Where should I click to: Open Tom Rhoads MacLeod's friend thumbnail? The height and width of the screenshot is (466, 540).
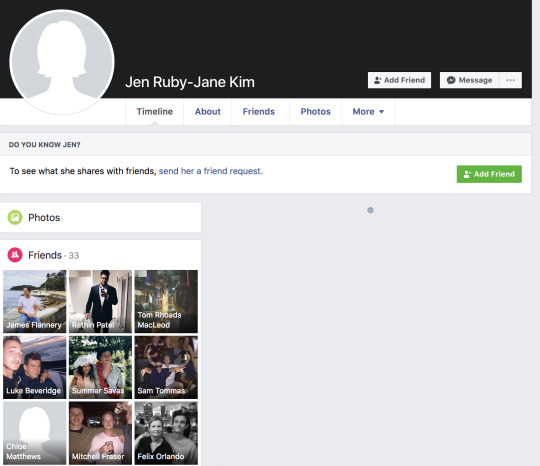pos(166,301)
